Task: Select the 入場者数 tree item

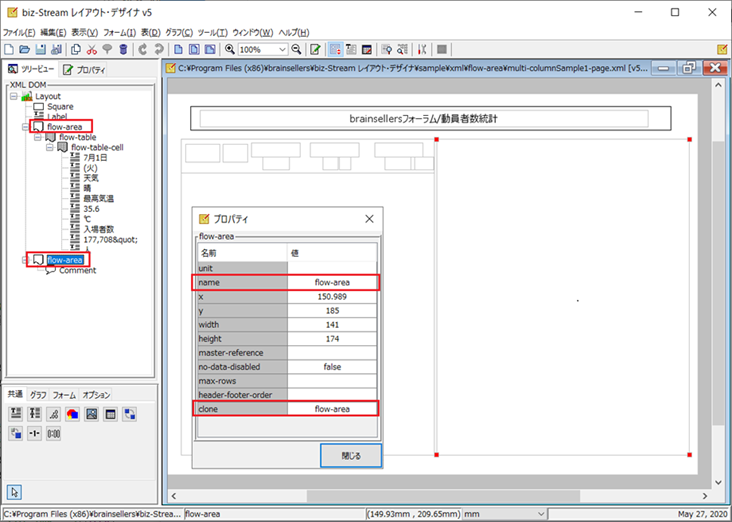Action: 99,229
